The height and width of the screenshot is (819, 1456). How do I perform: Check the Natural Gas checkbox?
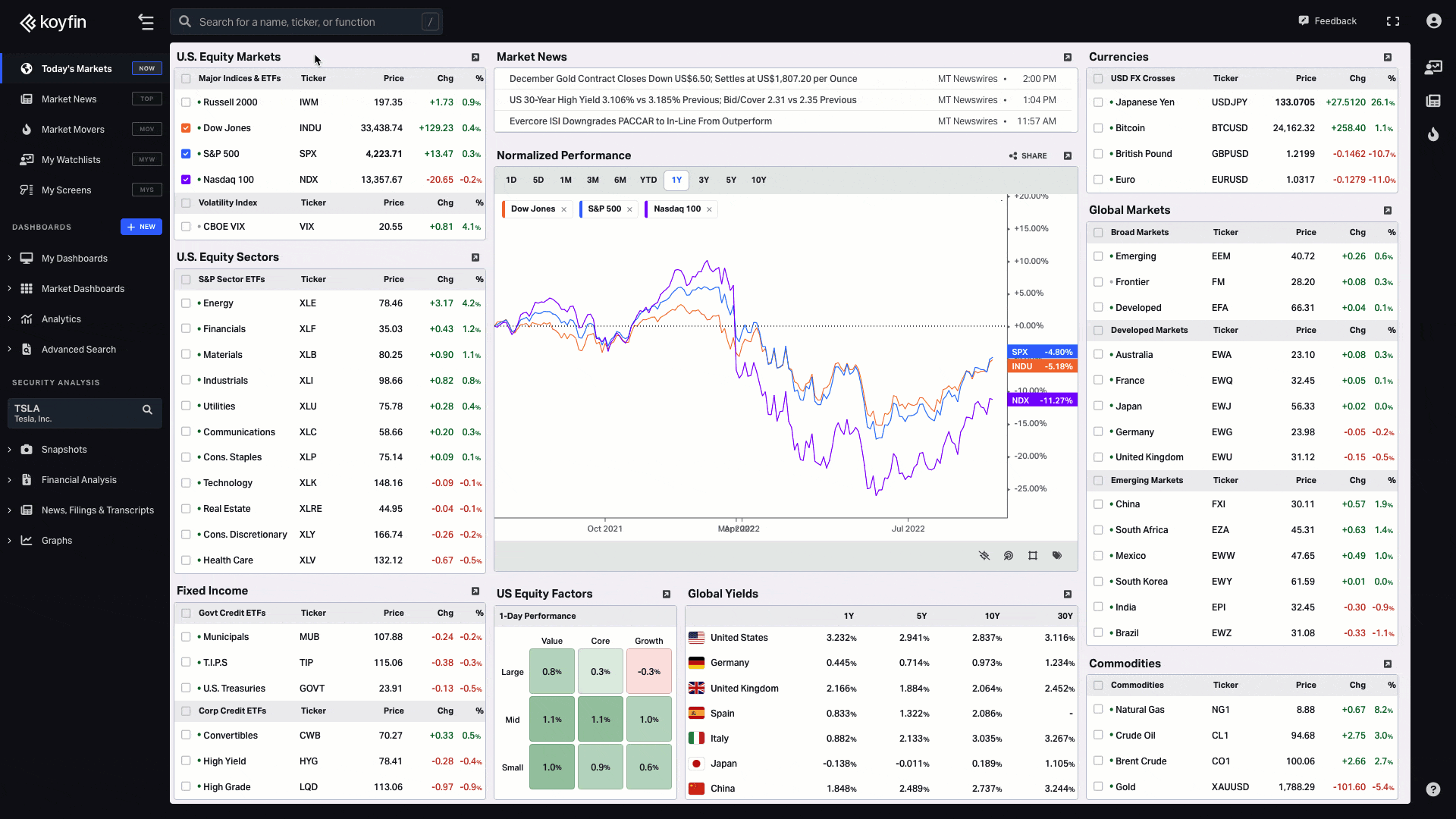1098,710
